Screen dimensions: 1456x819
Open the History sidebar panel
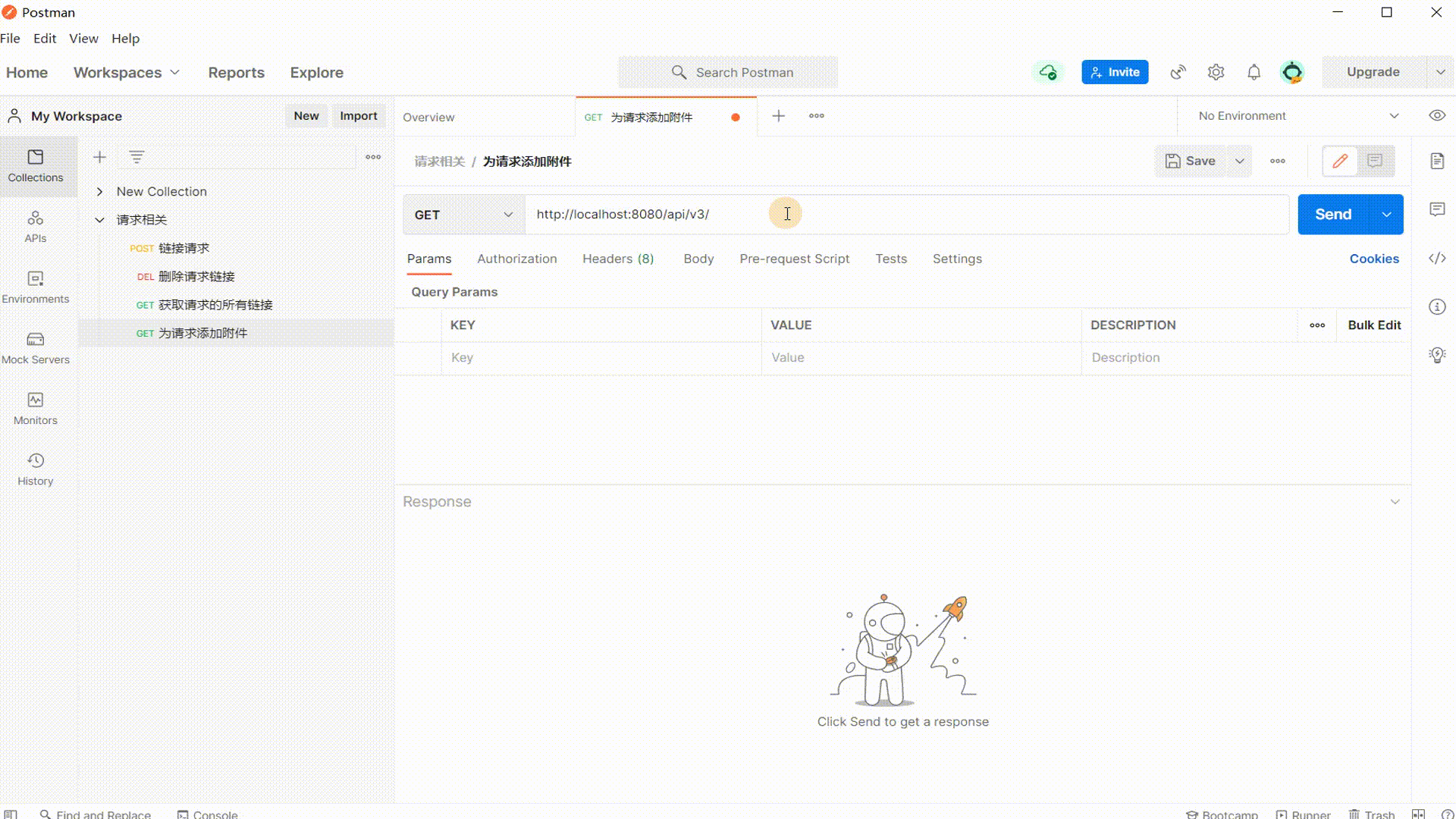click(36, 469)
